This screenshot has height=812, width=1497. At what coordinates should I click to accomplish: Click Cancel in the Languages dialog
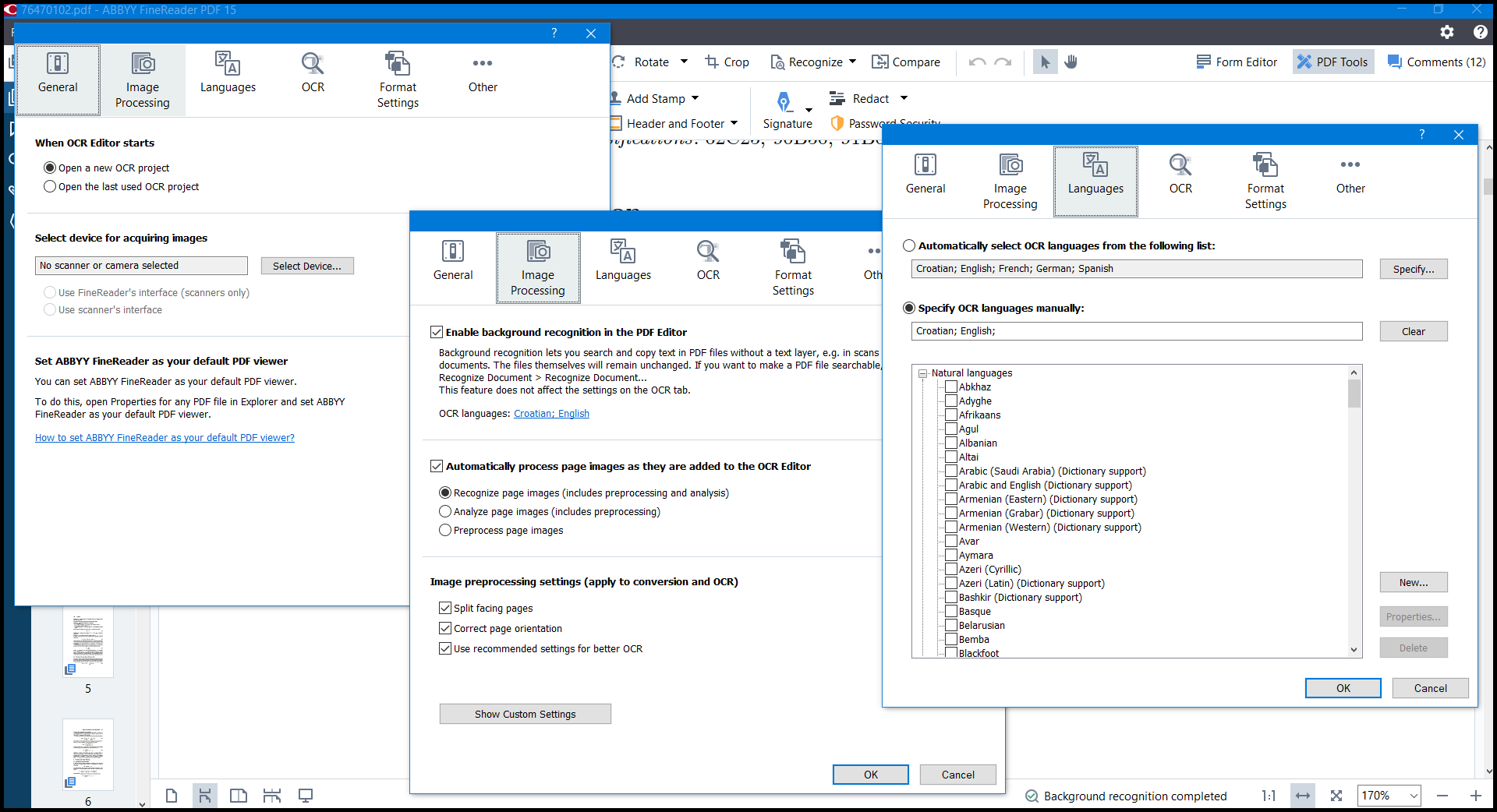tap(1430, 688)
